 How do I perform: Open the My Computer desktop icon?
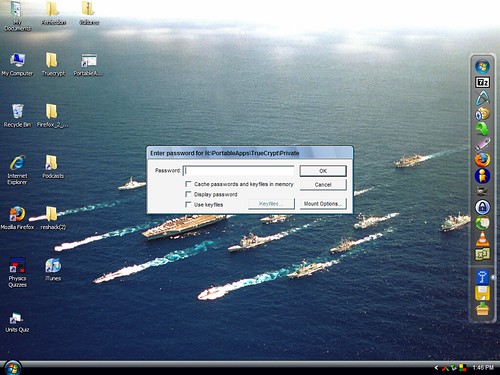click(x=17, y=64)
